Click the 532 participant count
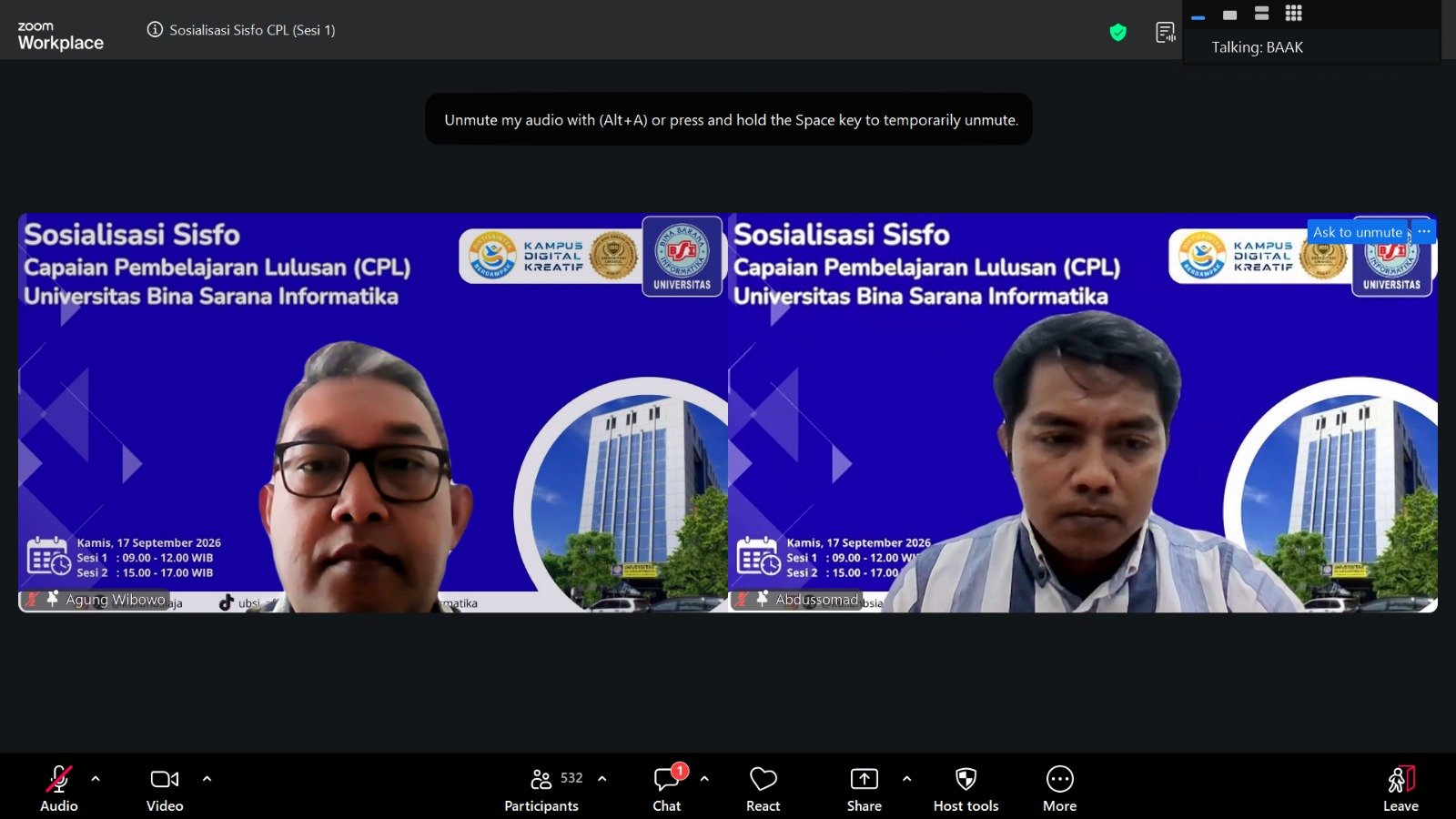 click(x=571, y=778)
